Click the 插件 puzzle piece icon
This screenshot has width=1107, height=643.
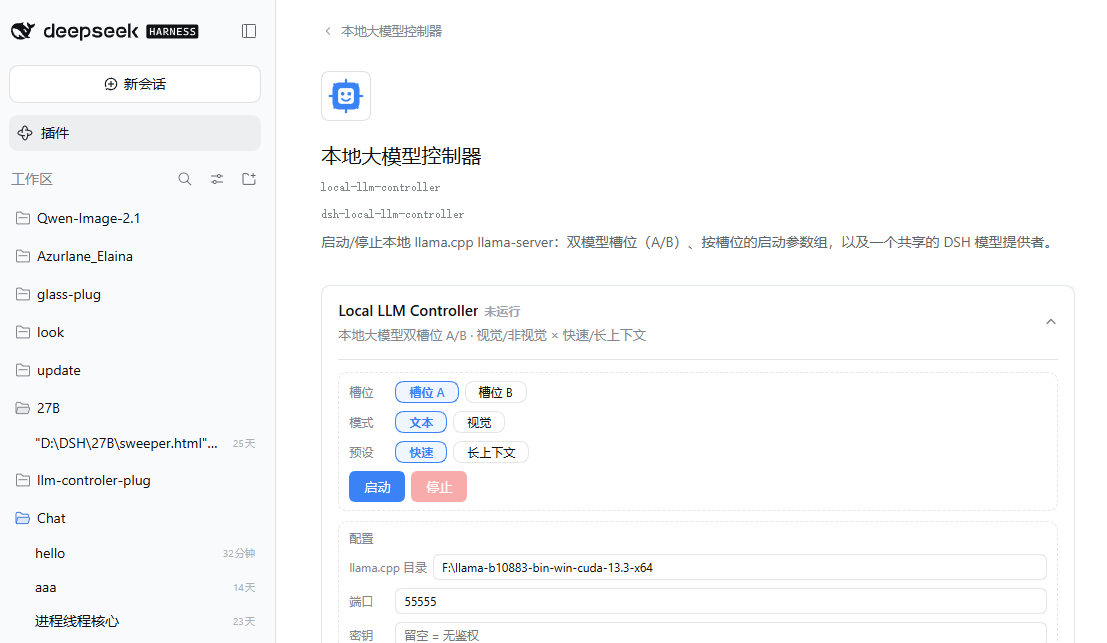point(25,133)
